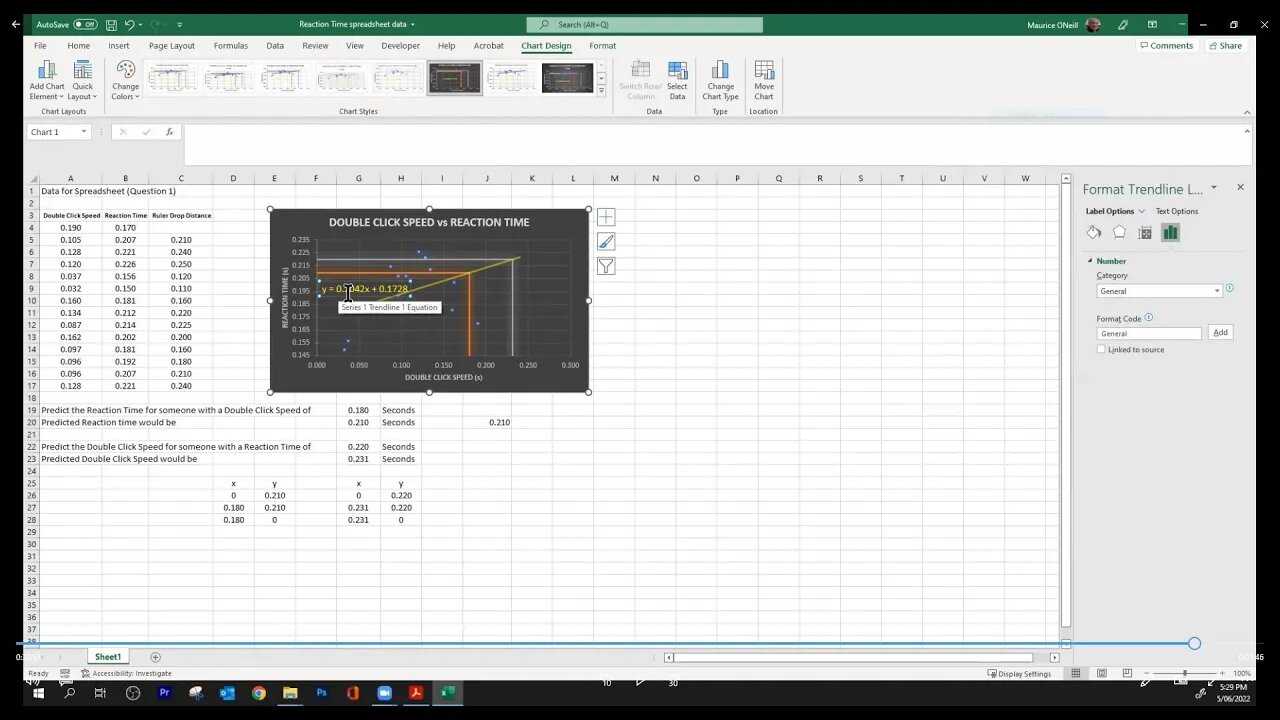The image size is (1280, 720).
Task: Open the Format Trendline pane options dropdown
Action: point(1214,187)
